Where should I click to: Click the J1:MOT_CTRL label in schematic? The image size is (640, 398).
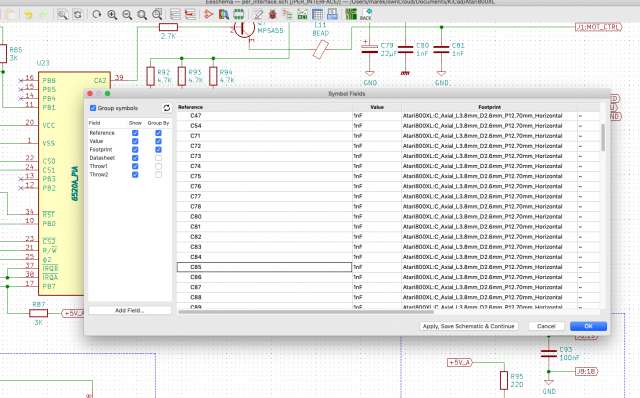coord(598,27)
